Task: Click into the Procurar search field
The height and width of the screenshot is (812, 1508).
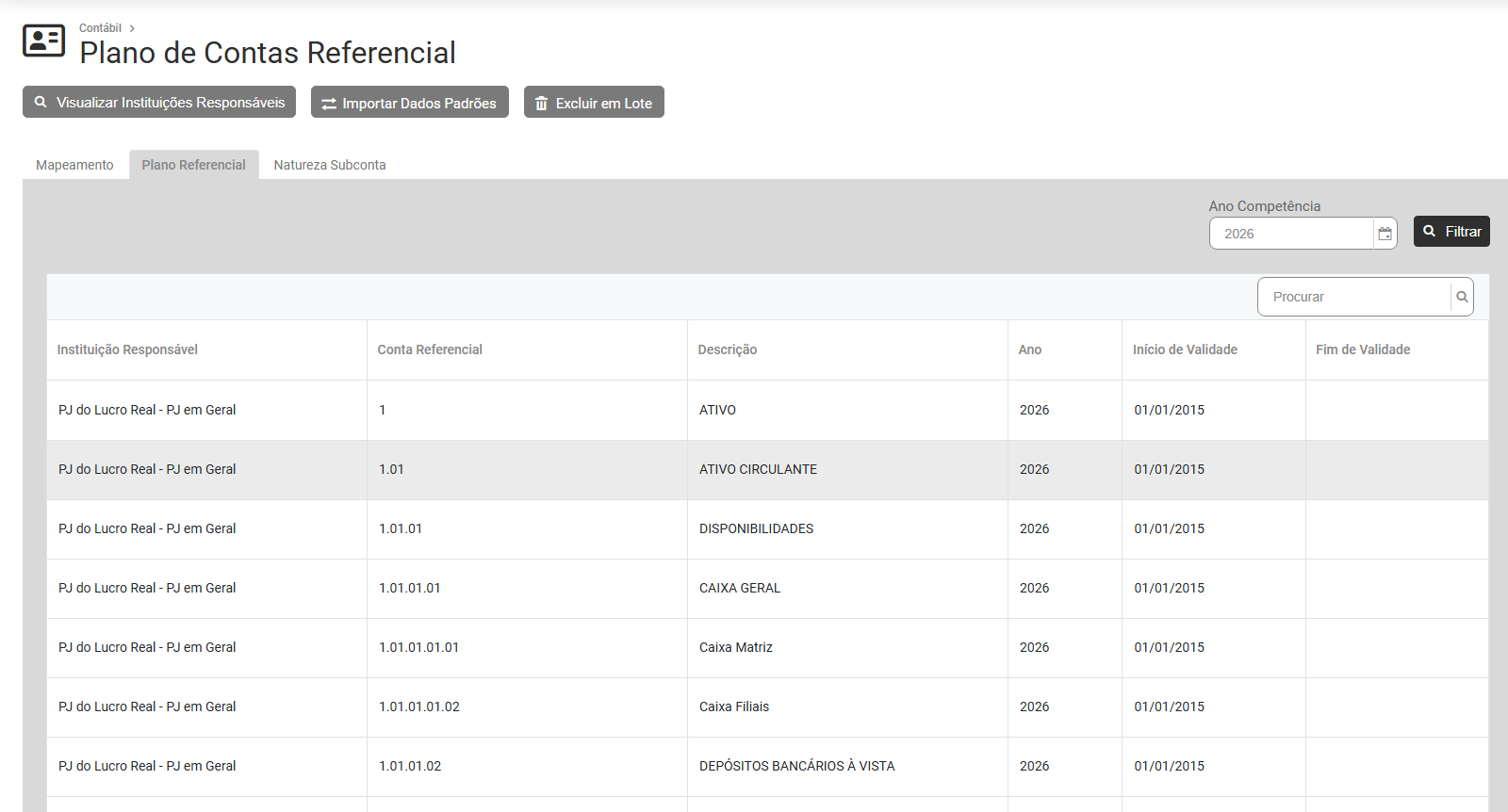Action: (x=1353, y=297)
